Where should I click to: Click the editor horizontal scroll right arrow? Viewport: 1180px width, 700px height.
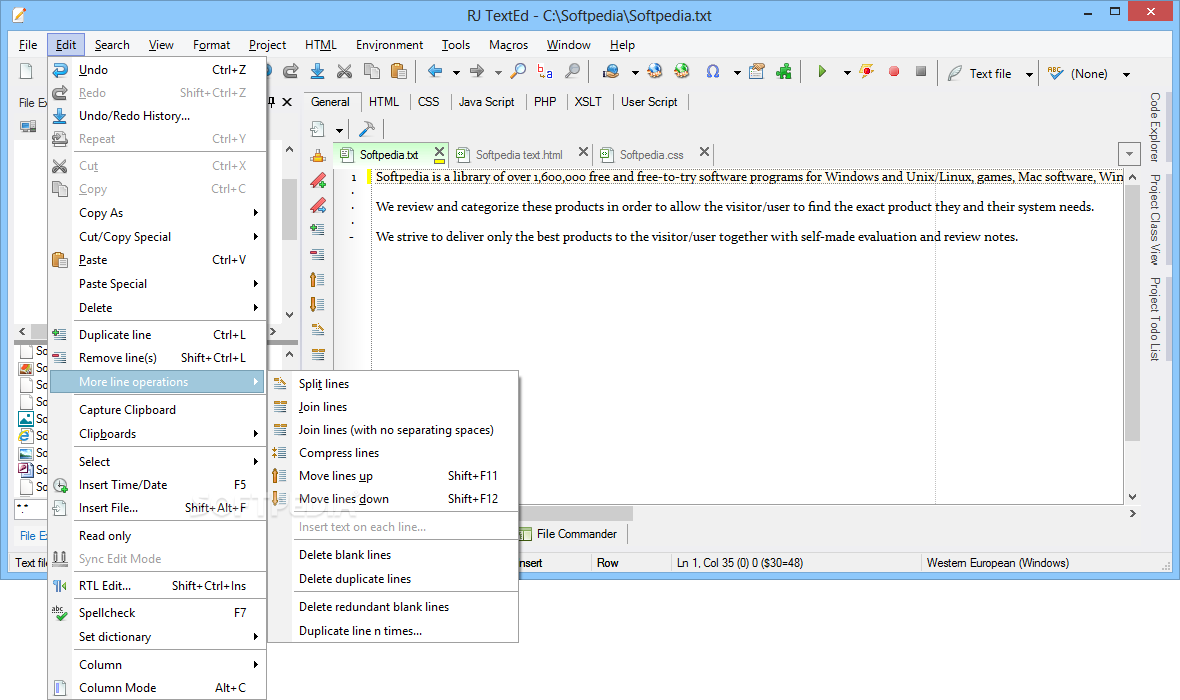(x=1133, y=513)
